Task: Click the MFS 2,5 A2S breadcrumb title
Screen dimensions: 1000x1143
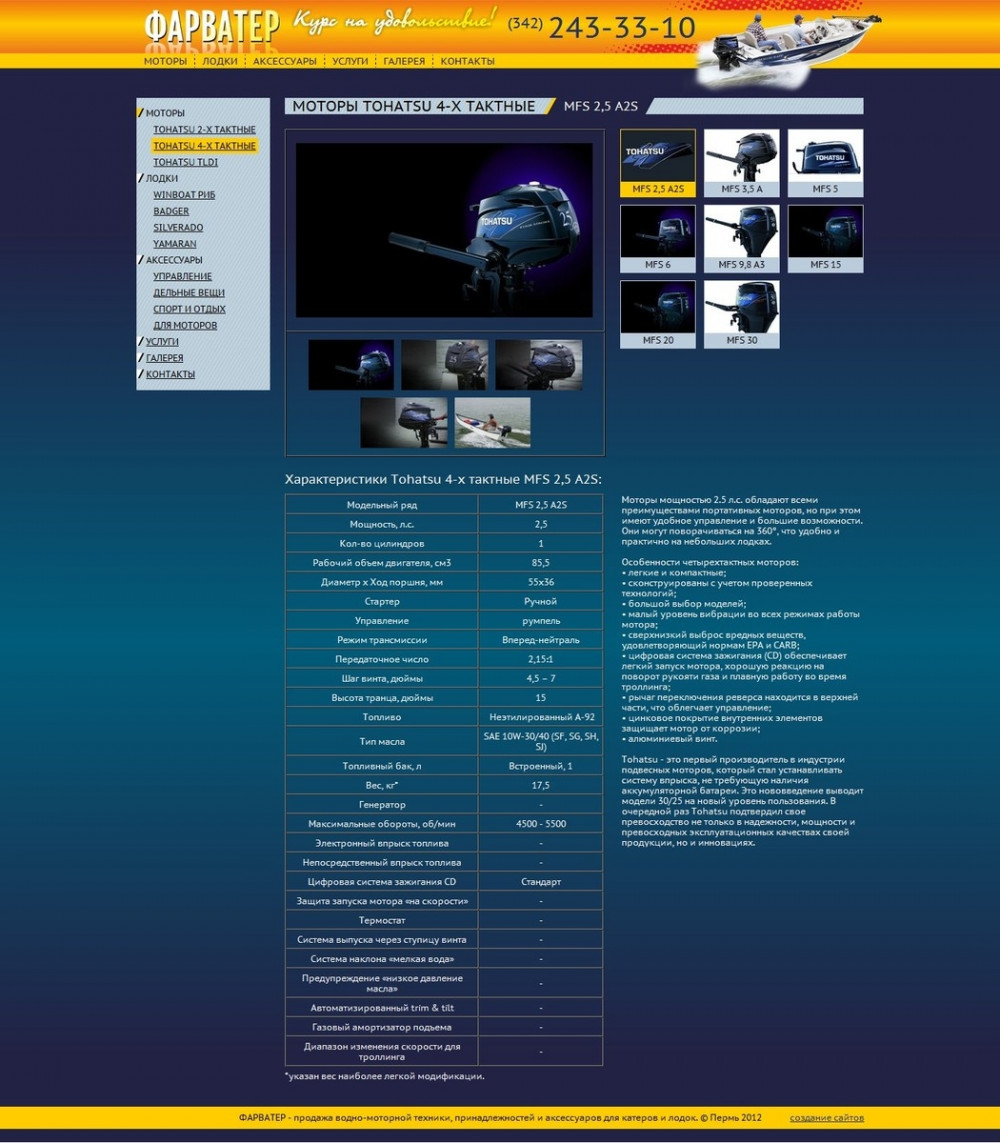Action: click(601, 106)
